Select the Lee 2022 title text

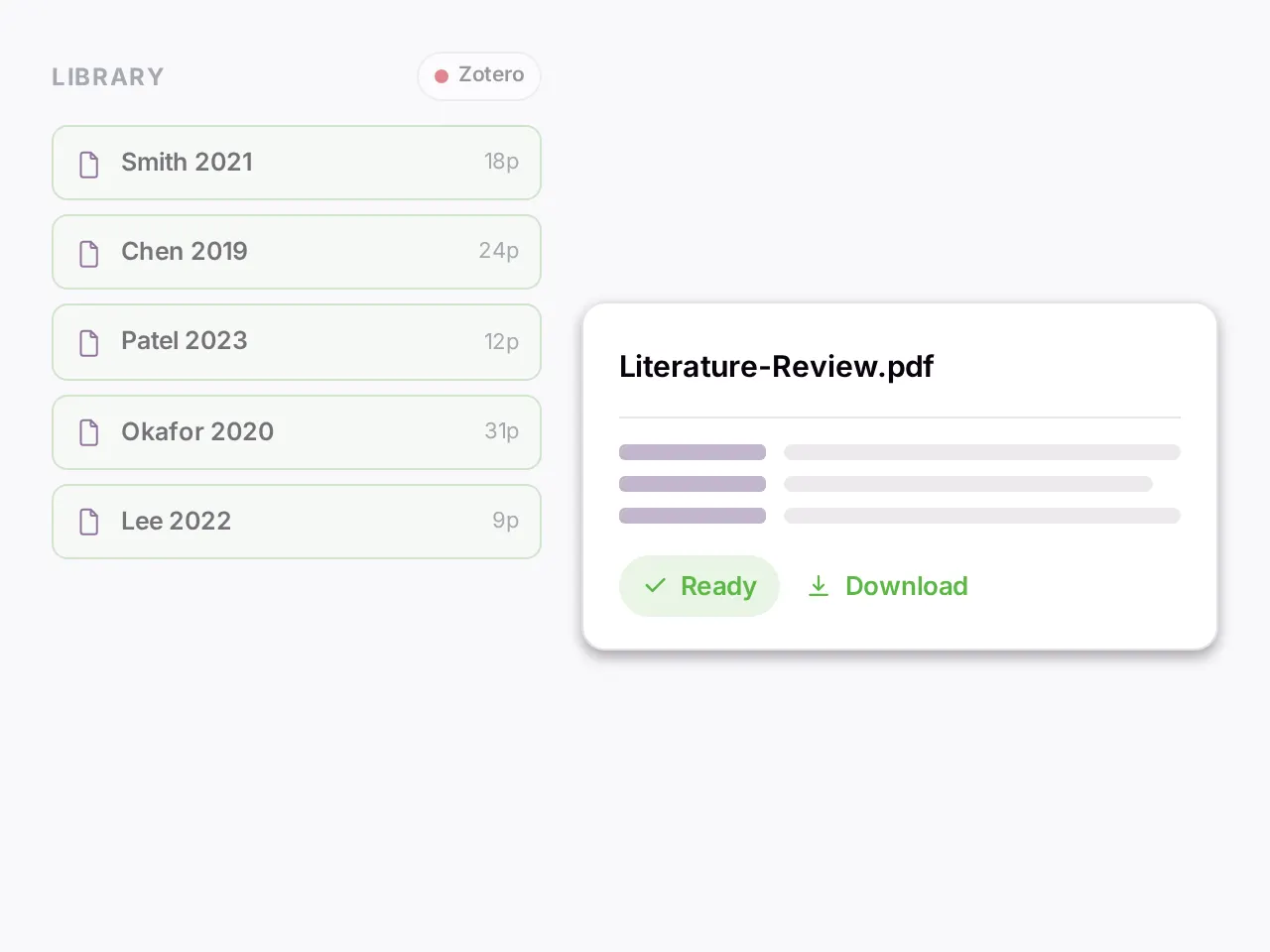tap(176, 521)
